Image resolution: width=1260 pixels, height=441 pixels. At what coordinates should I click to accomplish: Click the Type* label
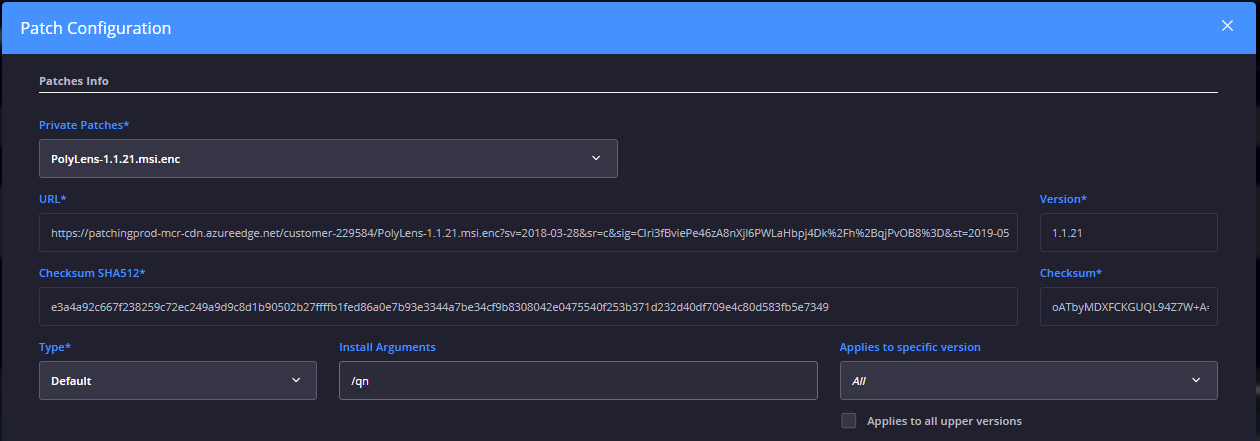click(55, 347)
